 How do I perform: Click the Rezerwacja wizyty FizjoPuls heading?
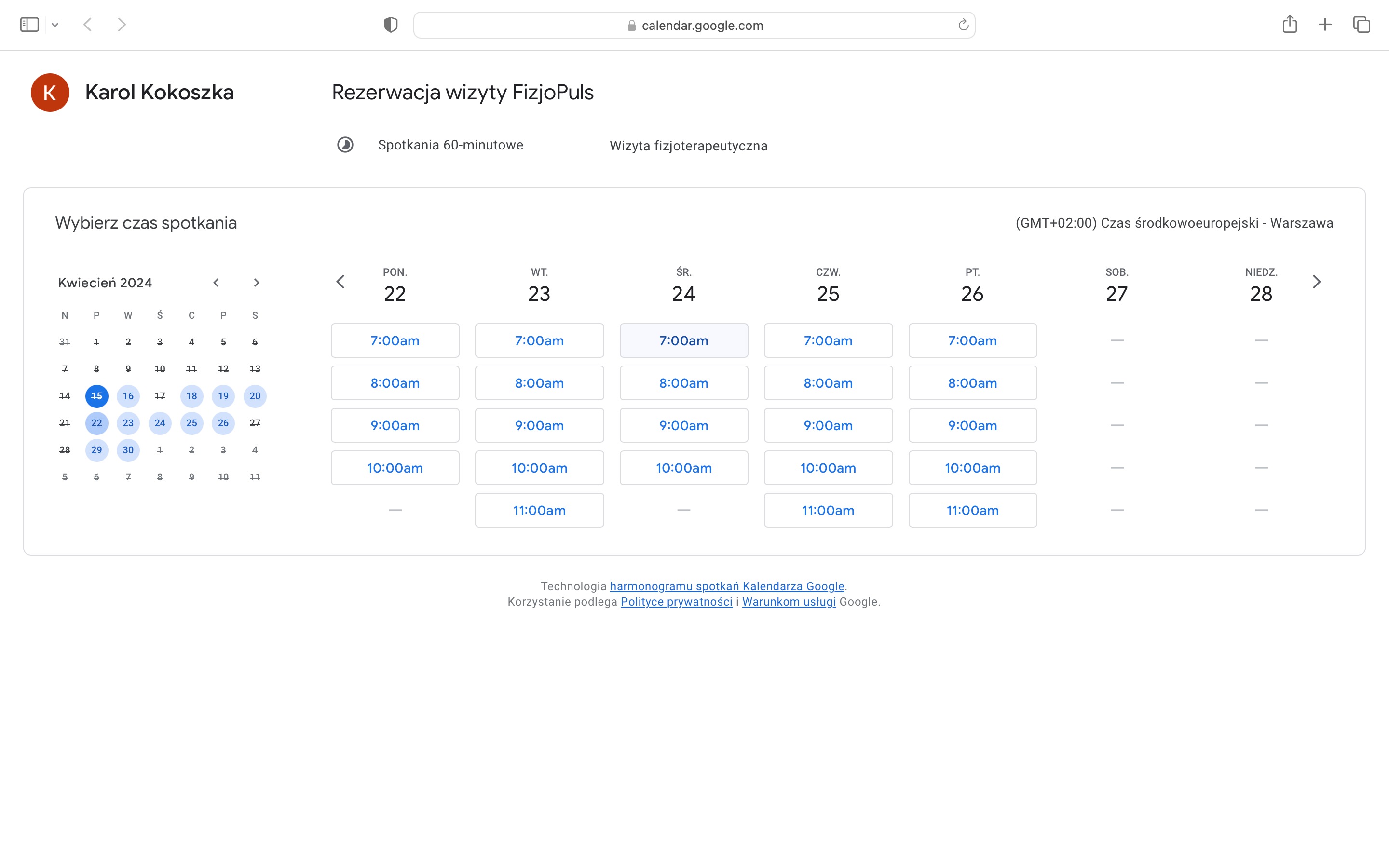point(463,93)
